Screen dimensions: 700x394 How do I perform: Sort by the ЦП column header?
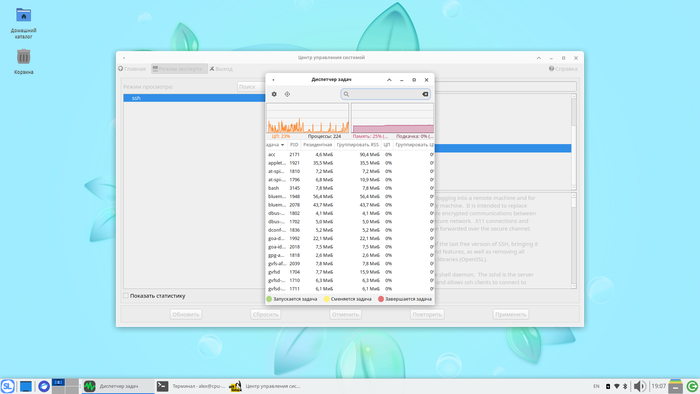pyautogui.click(x=387, y=145)
